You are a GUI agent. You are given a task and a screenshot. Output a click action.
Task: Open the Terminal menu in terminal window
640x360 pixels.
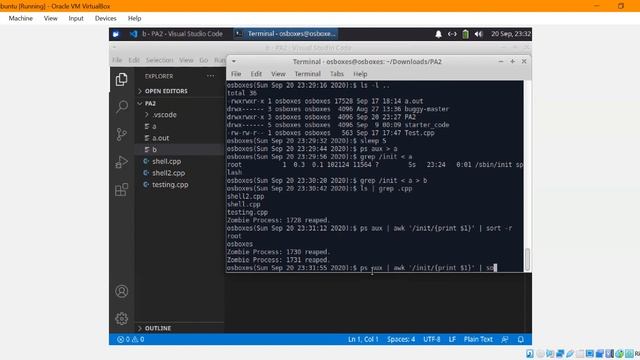coord(307,74)
